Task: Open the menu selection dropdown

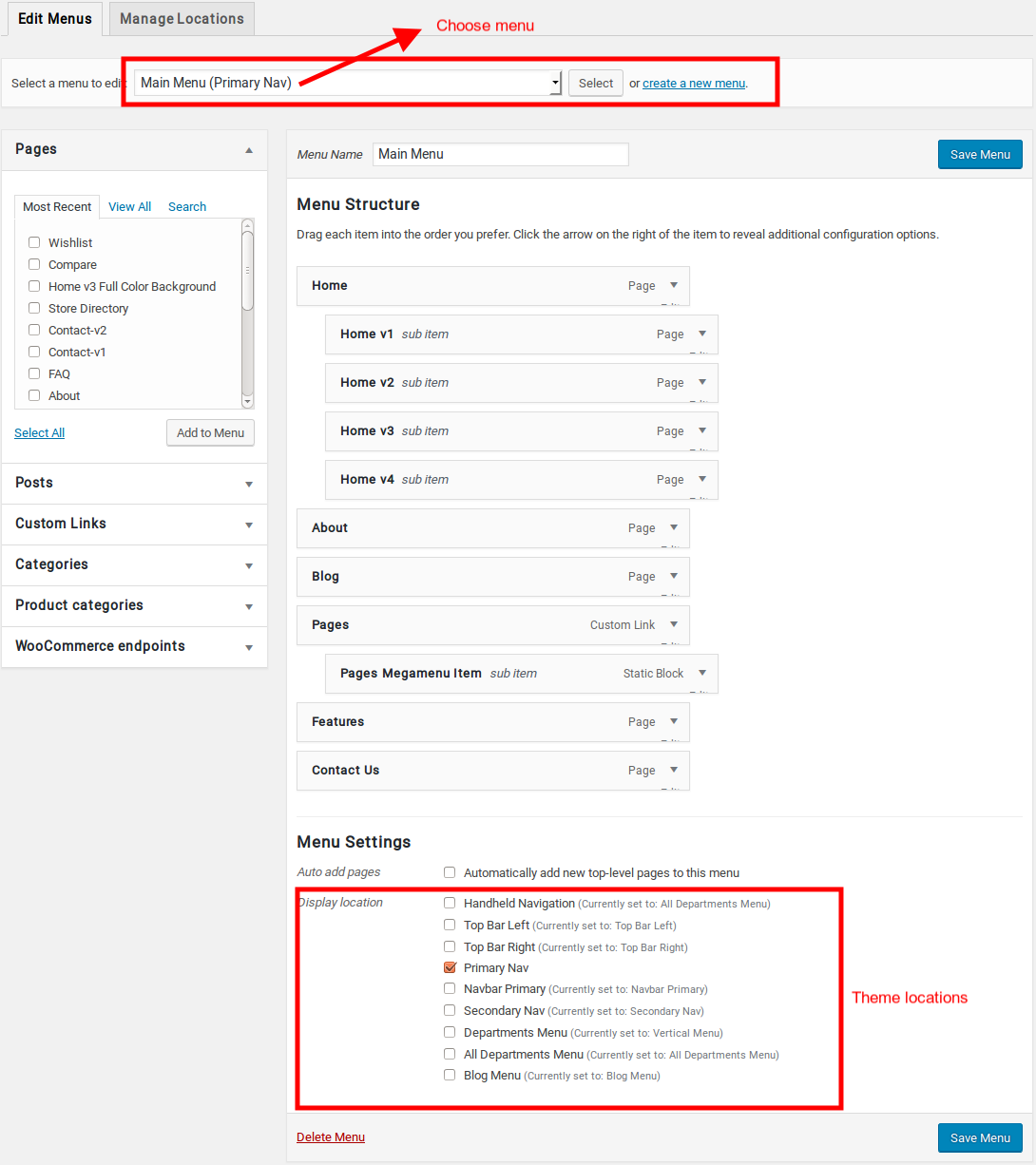Action: [x=348, y=83]
